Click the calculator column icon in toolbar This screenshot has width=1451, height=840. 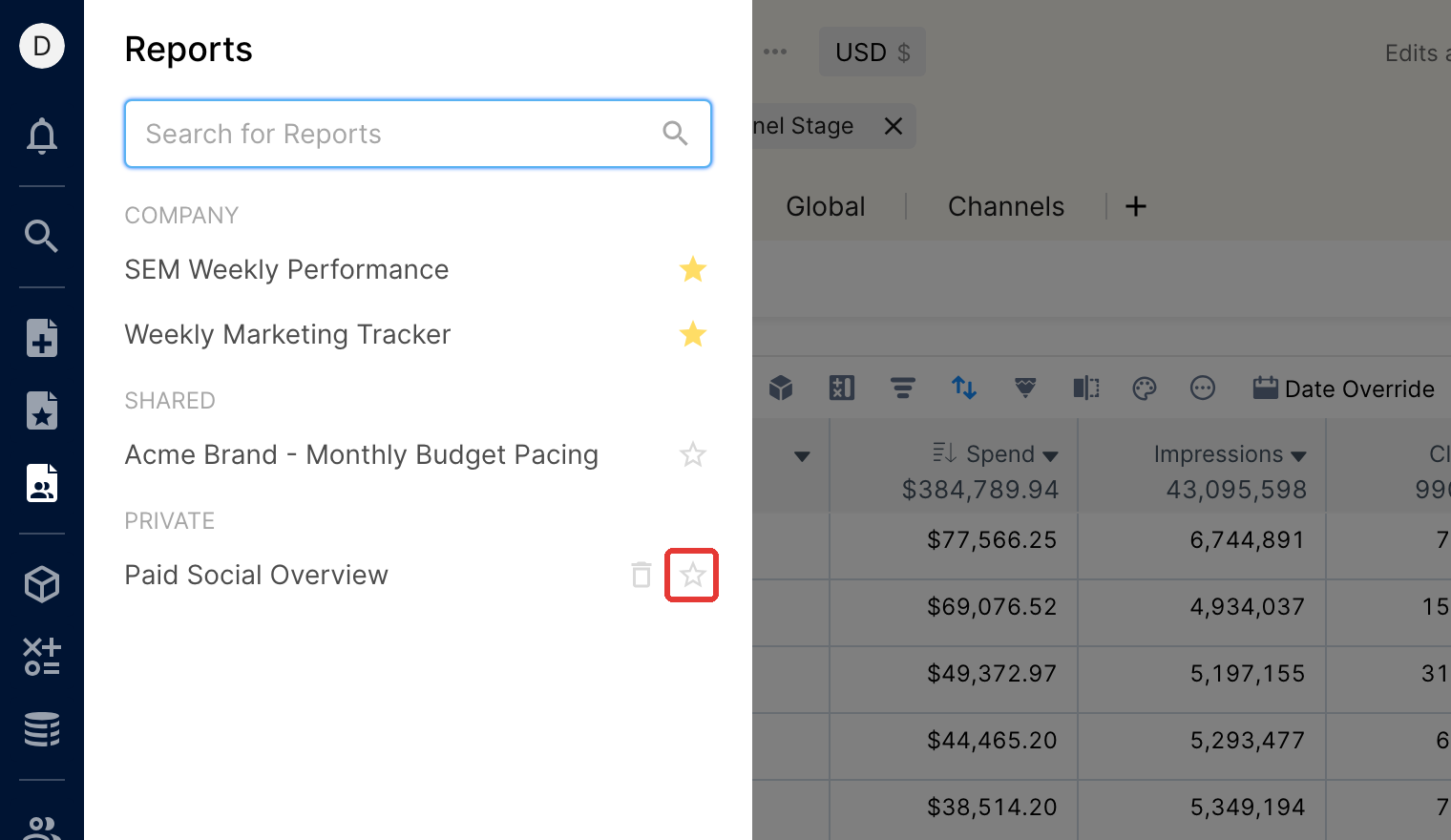[x=842, y=388]
